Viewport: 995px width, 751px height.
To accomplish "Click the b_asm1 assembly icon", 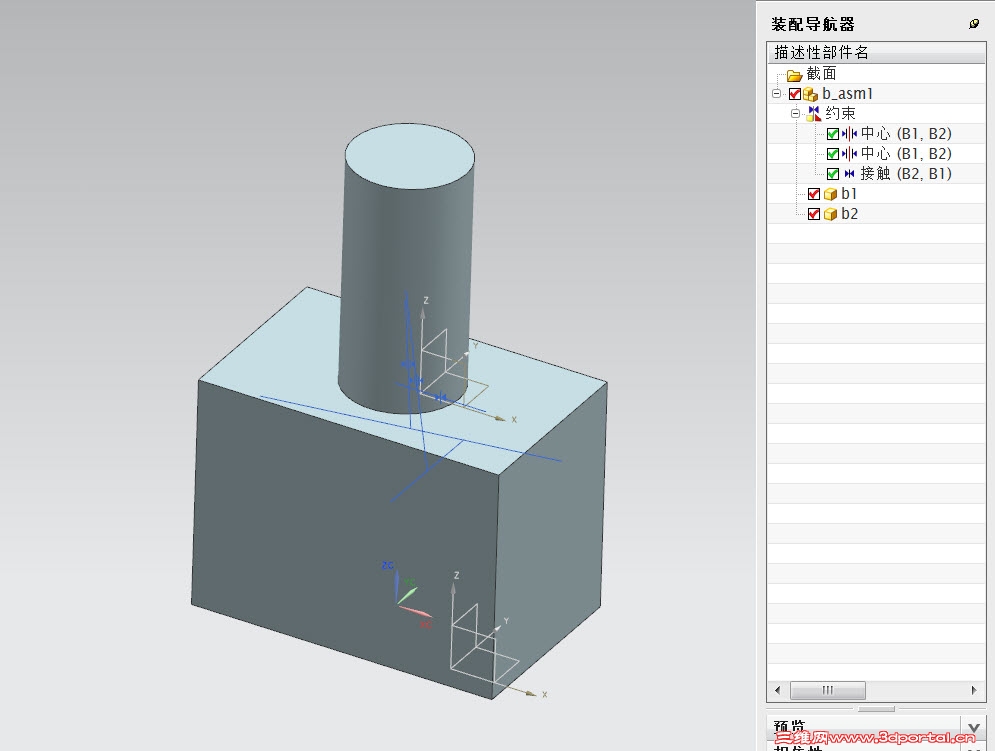I will click(x=810, y=95).
